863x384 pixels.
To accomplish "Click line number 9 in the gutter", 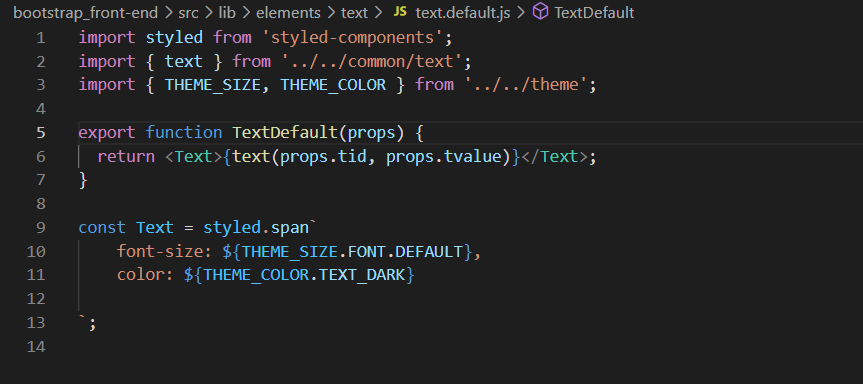I will pyautogui.click(x=40, y=228).
